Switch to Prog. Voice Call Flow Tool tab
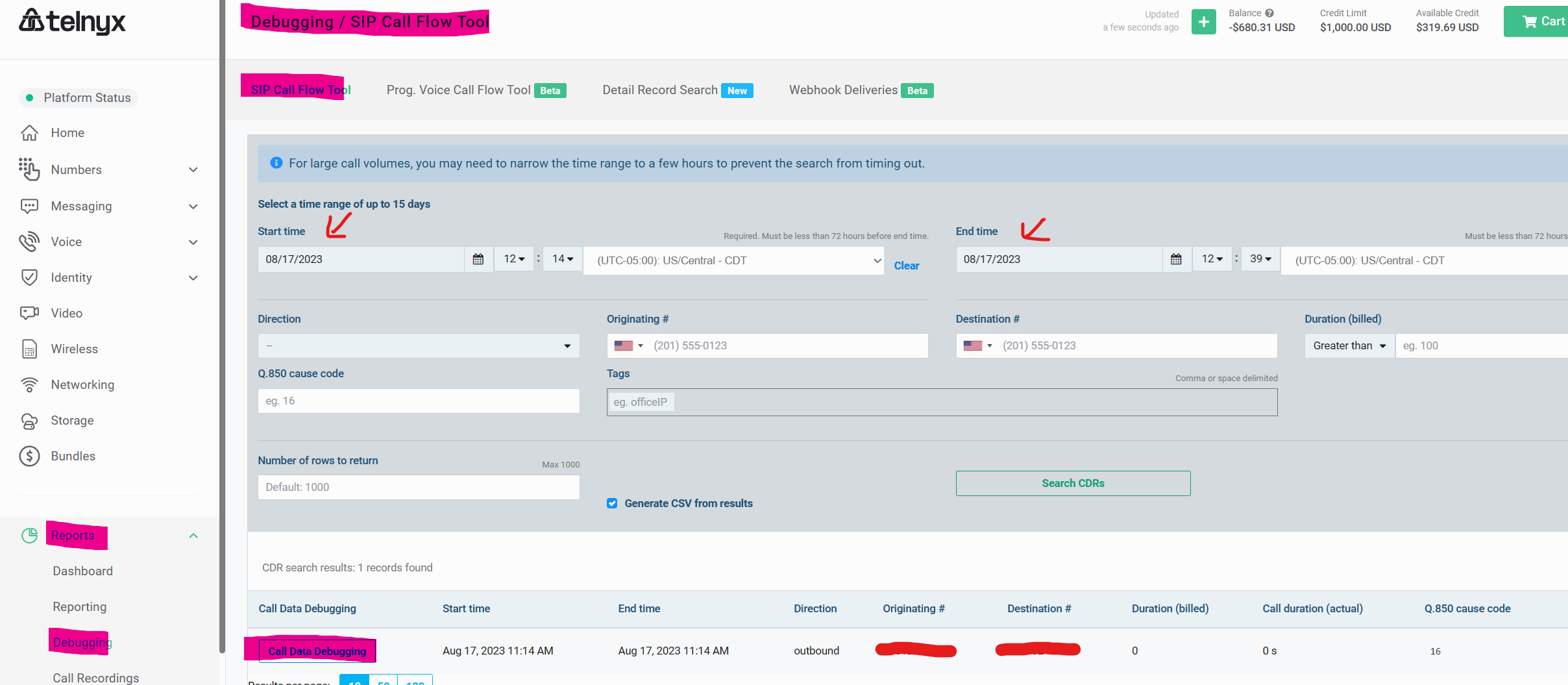1568x685 pixels. click(x=476, y=90)
